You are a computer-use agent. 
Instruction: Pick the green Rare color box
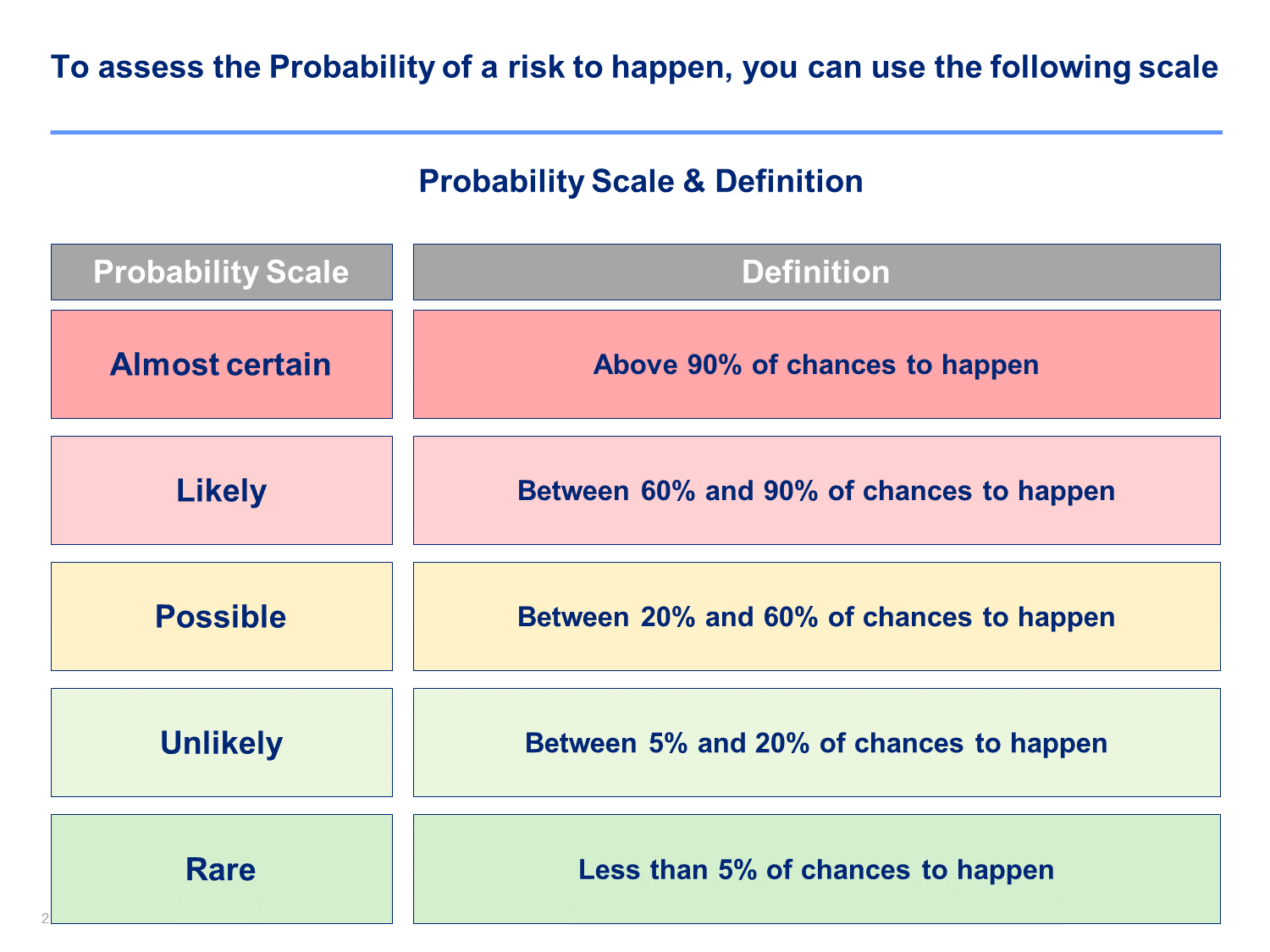pyautogui.click(x=222, y=868)
